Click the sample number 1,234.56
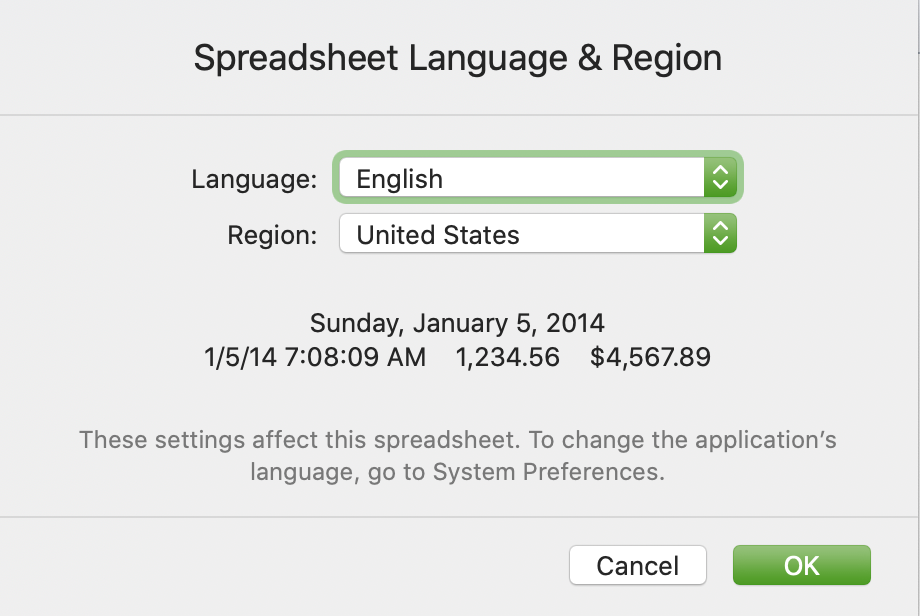This screenshot has width=920, height=616. pos(507,357)
